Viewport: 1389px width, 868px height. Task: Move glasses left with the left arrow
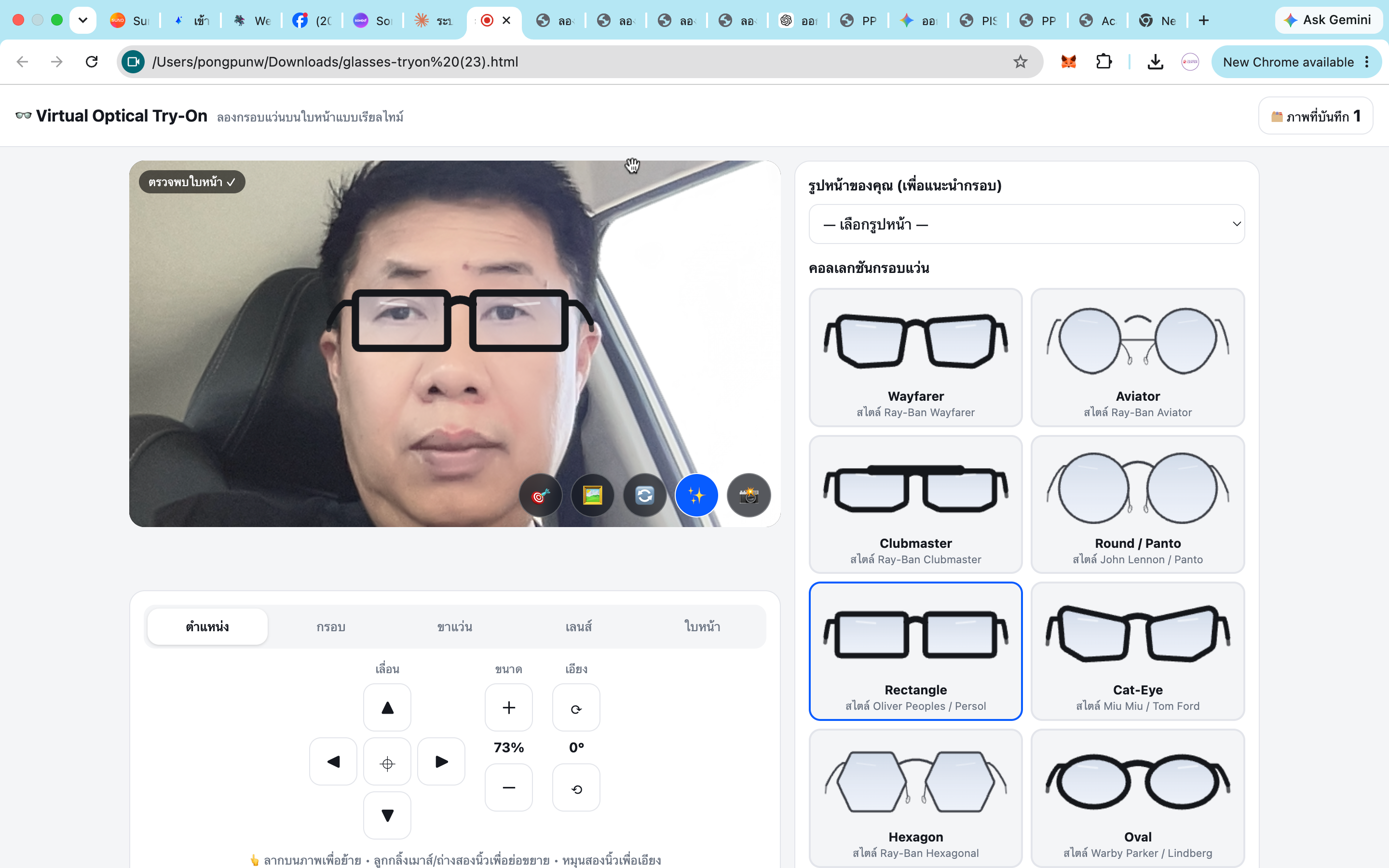coord(333,761)
